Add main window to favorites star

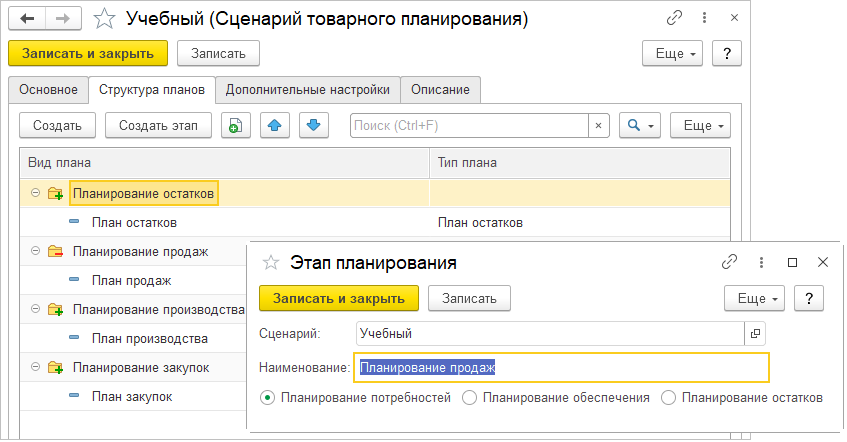(103, 19)
